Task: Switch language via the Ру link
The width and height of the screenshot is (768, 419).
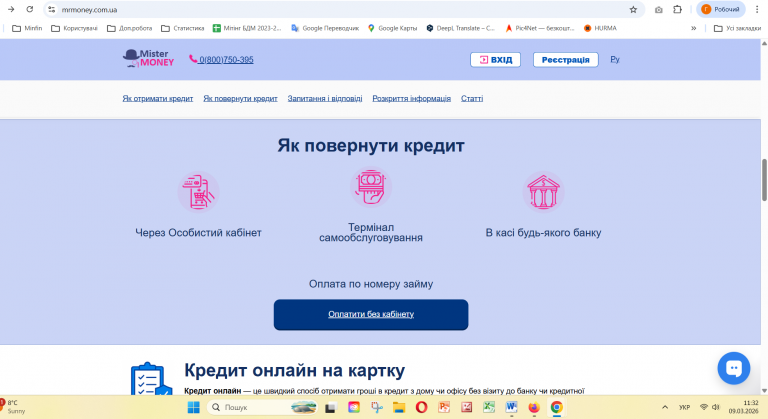Action: point(615,59)
